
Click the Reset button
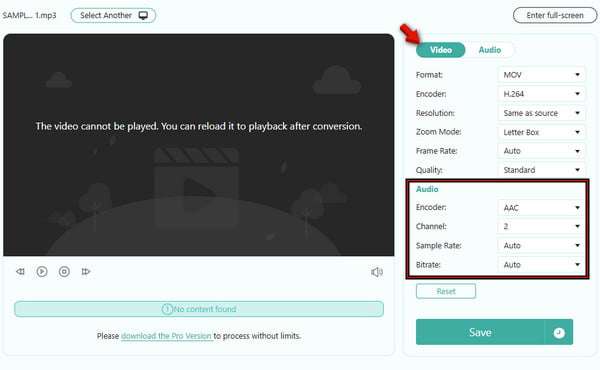[446, 291]
